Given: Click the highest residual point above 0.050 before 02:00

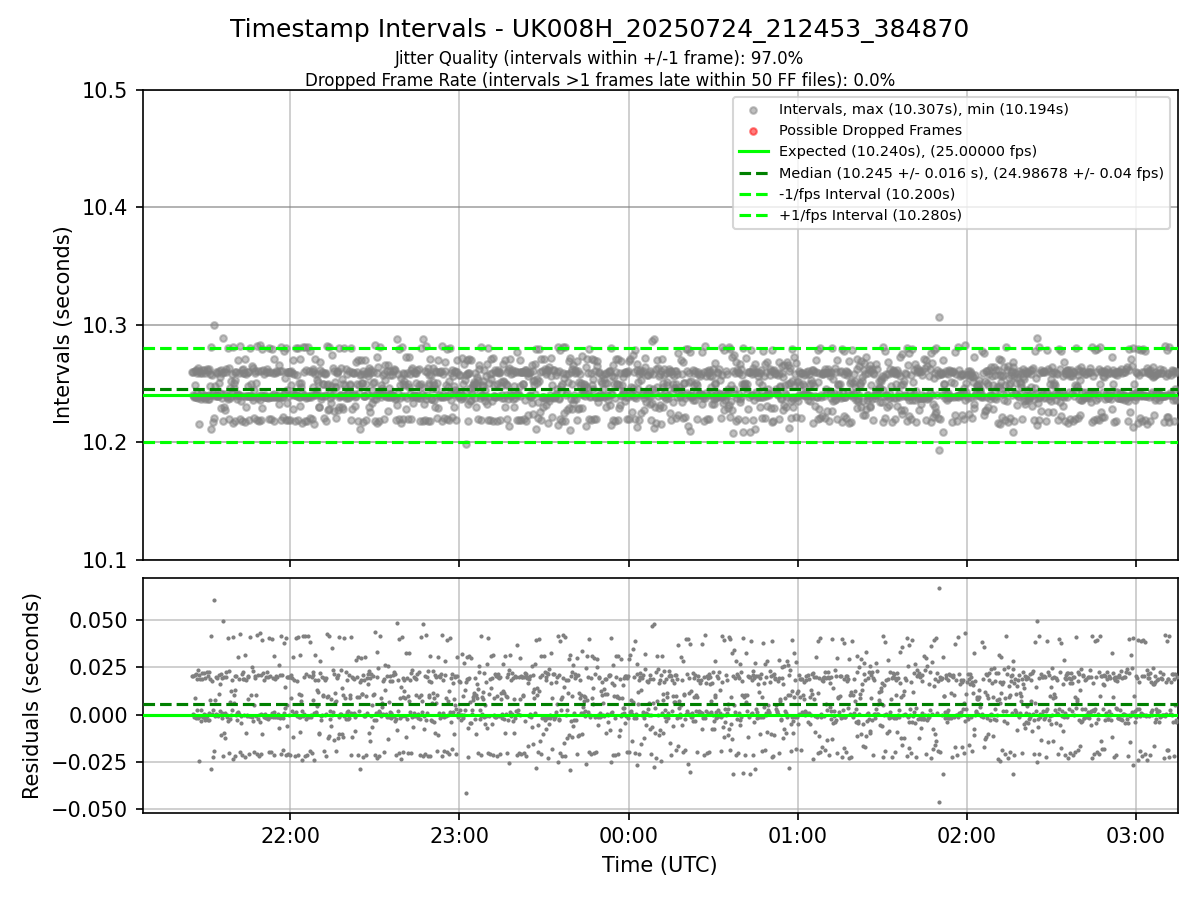Looking at the screenshot, I should (939, 588).
